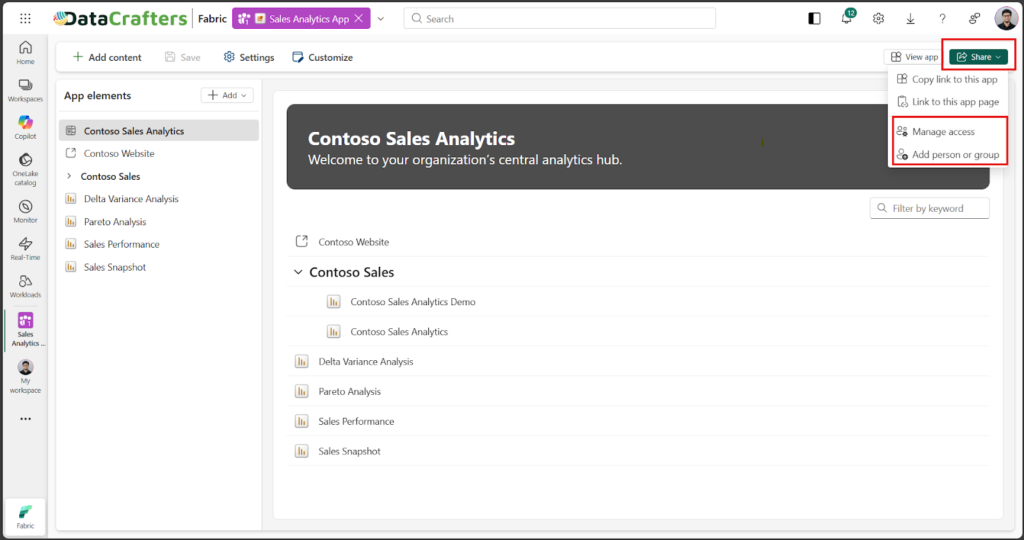Image resolution: width=1024 pixels, height=540 pixels.
Task: Choose Add person or group option
Action: click(x=955, y=155)
